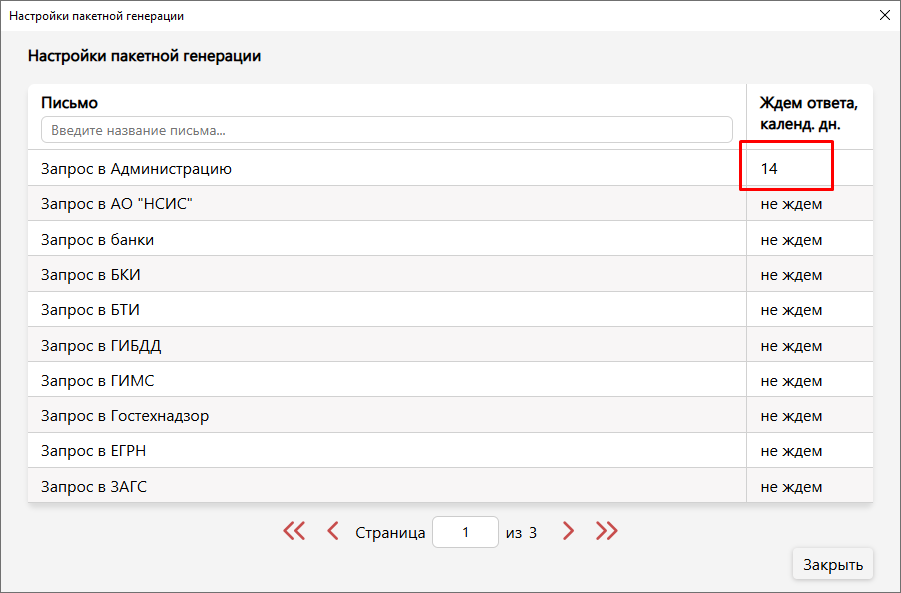Image resolution: width=901 pixels, height=593 pixels.
Task: Click wait value for Запрос в ЗАГС
Action: coord(791,487)
